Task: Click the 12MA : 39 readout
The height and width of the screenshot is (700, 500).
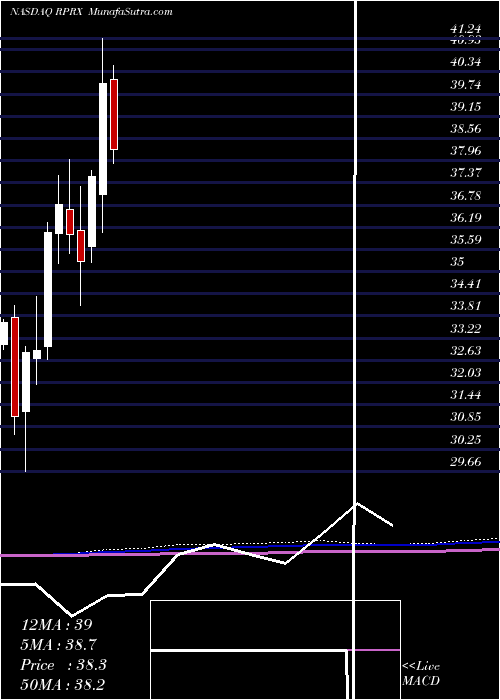Action: (57, 625)
